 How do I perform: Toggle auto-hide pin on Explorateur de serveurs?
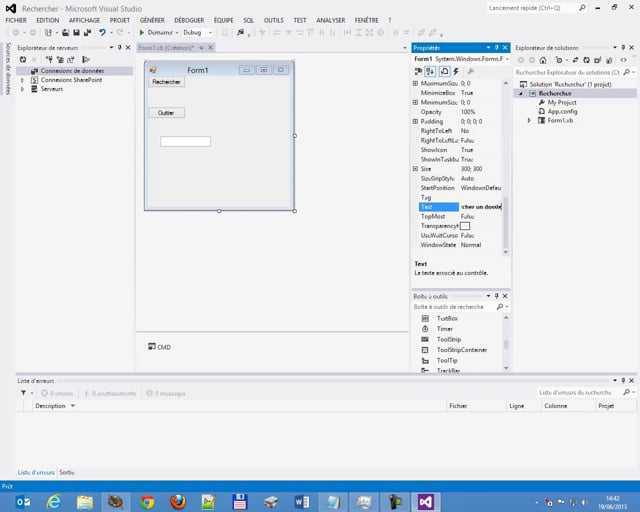(120, 48)
